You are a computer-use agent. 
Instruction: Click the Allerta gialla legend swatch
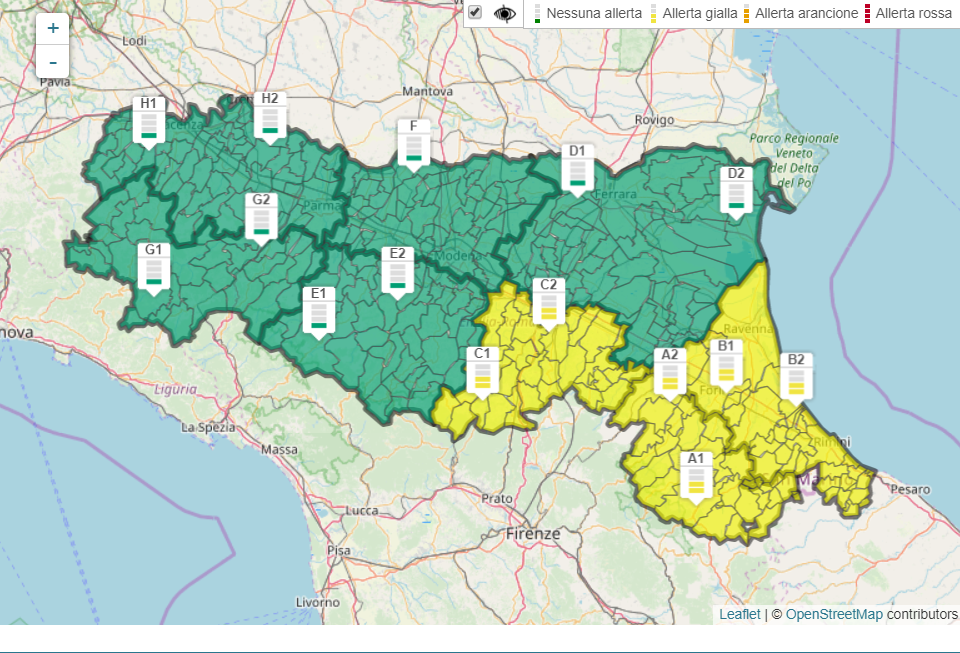pyautogui.click(x=654, y=14)
